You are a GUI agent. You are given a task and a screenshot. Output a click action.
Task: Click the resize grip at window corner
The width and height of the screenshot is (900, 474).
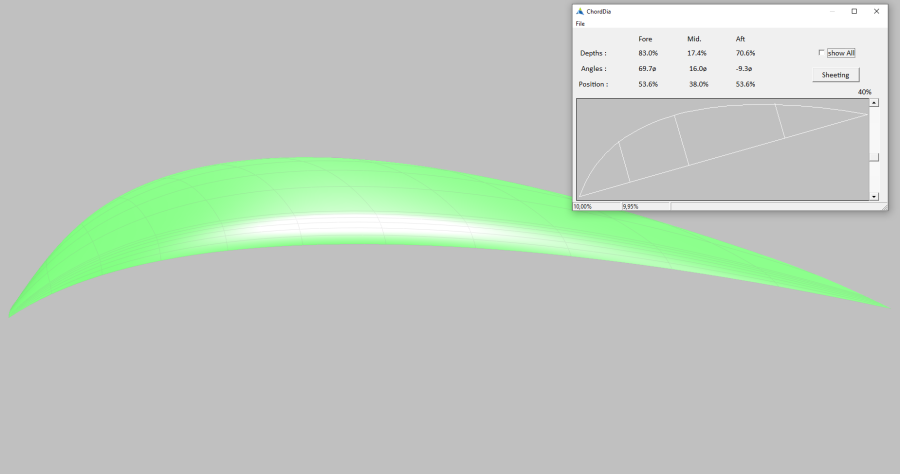coord(883,206)
